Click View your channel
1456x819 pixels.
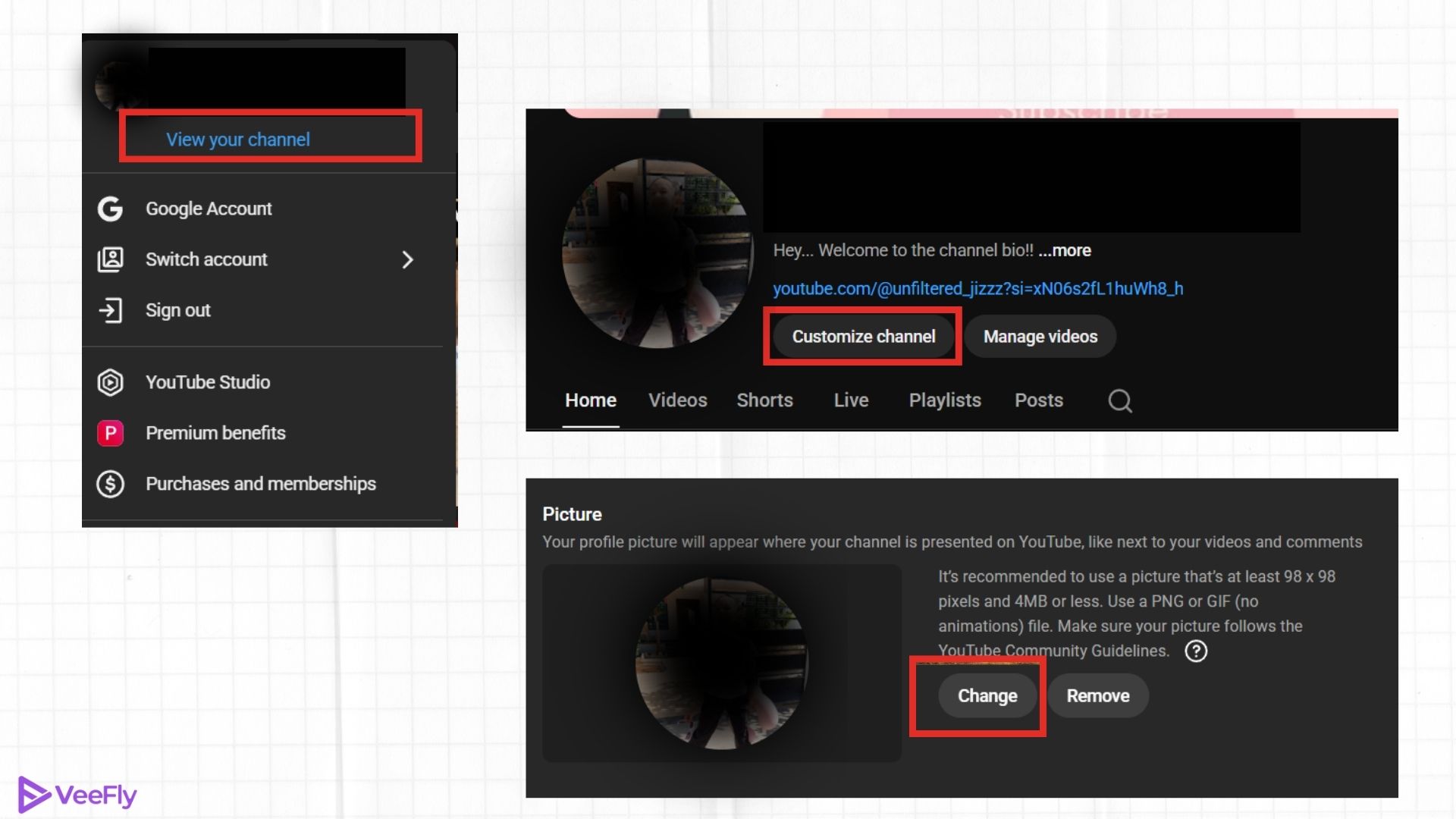tap(237, 139)
